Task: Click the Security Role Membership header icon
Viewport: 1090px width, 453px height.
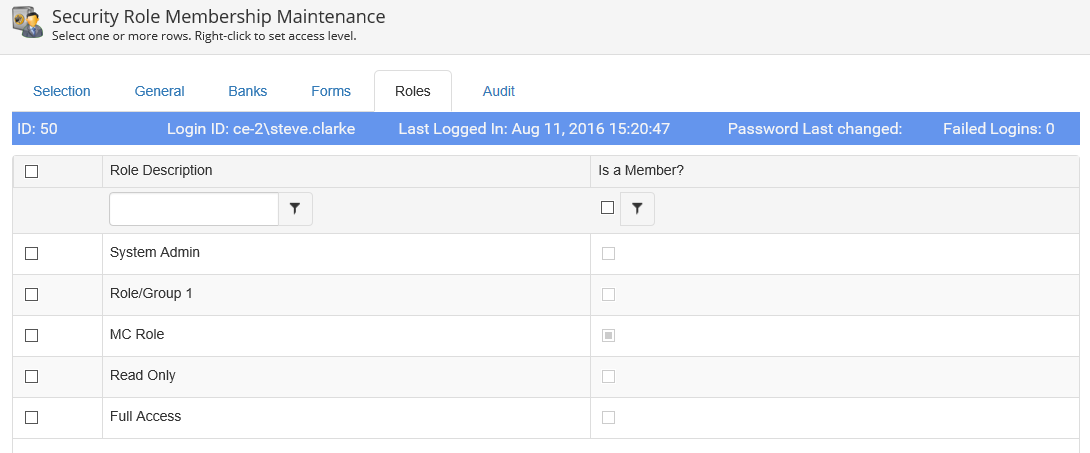Action: click(x=26, y=24)
